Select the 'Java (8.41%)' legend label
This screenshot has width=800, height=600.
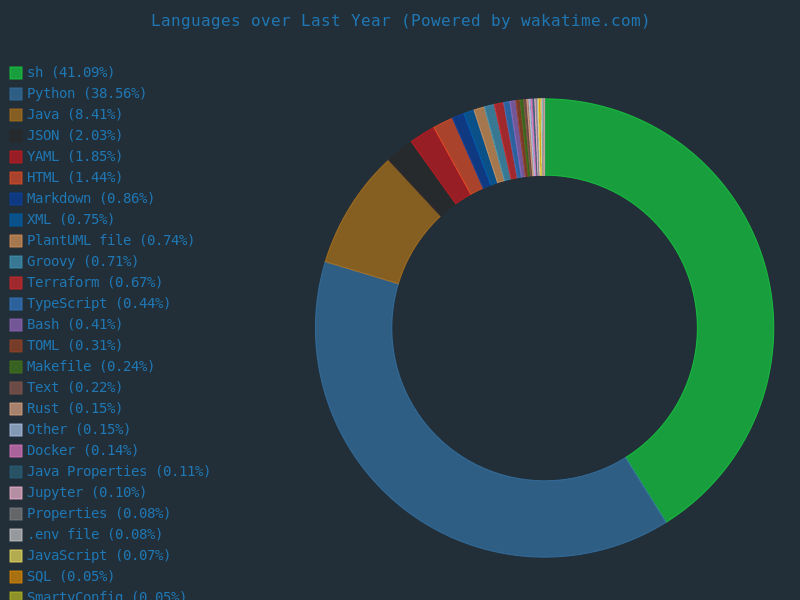[75, 114]
